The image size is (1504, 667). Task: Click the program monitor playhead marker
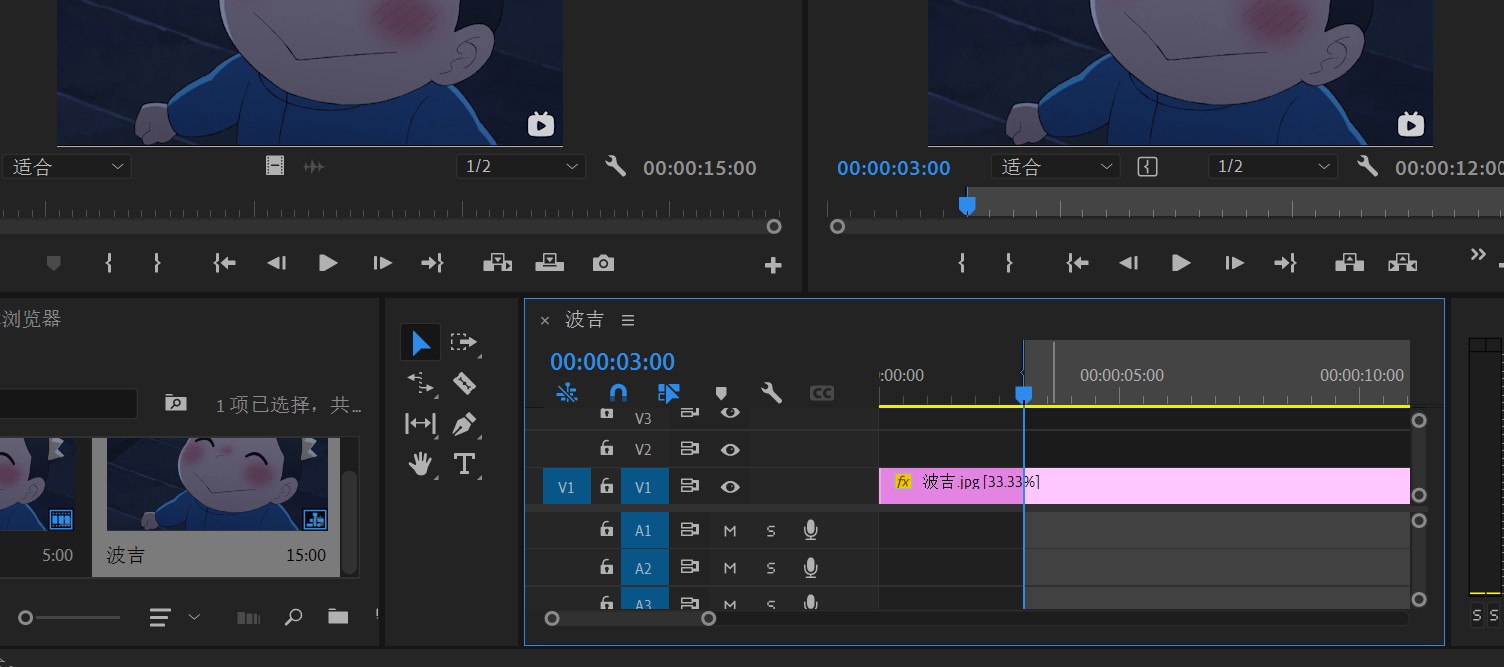967,204
